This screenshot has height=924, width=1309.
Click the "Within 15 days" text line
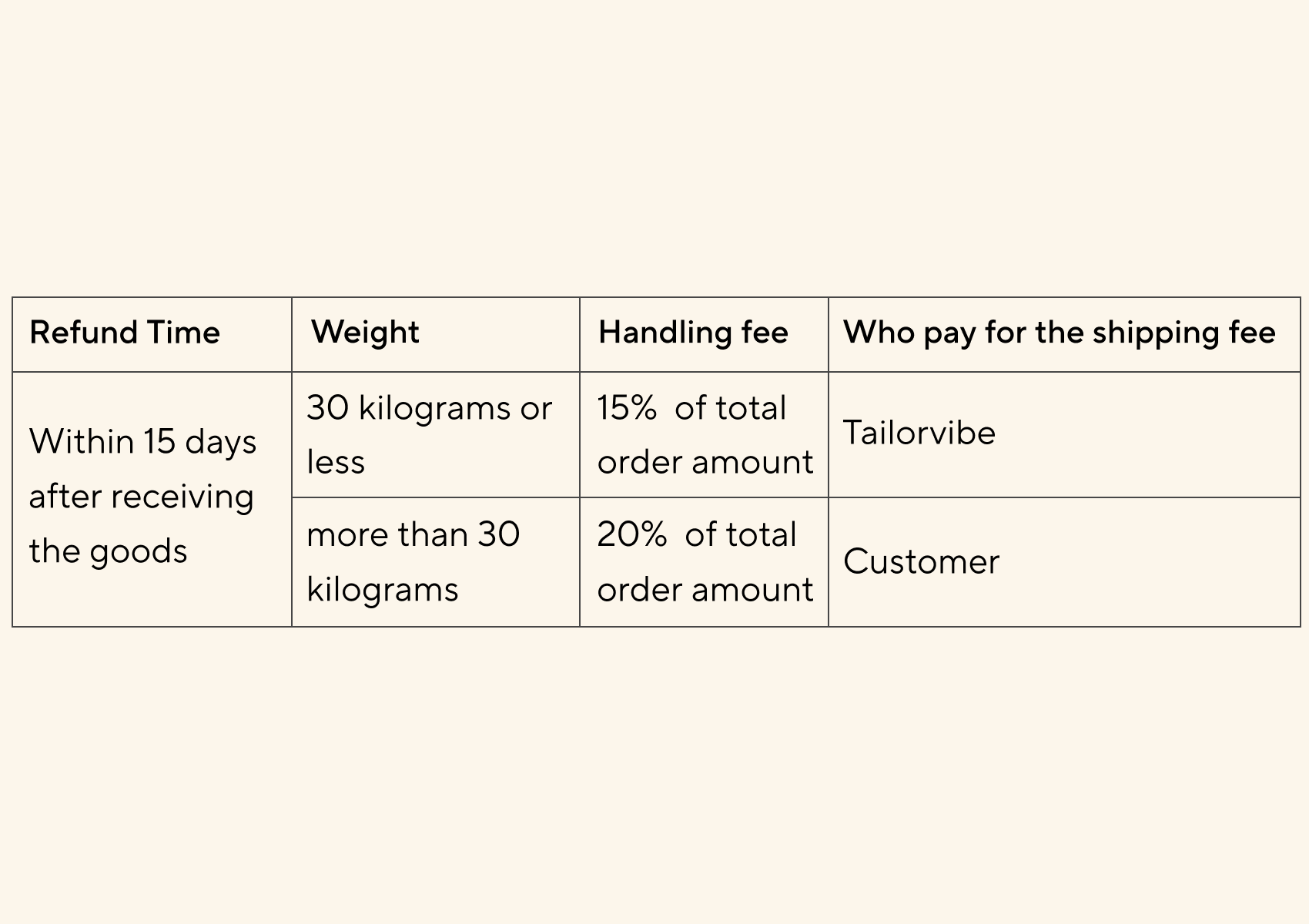(x=142, y=442)
